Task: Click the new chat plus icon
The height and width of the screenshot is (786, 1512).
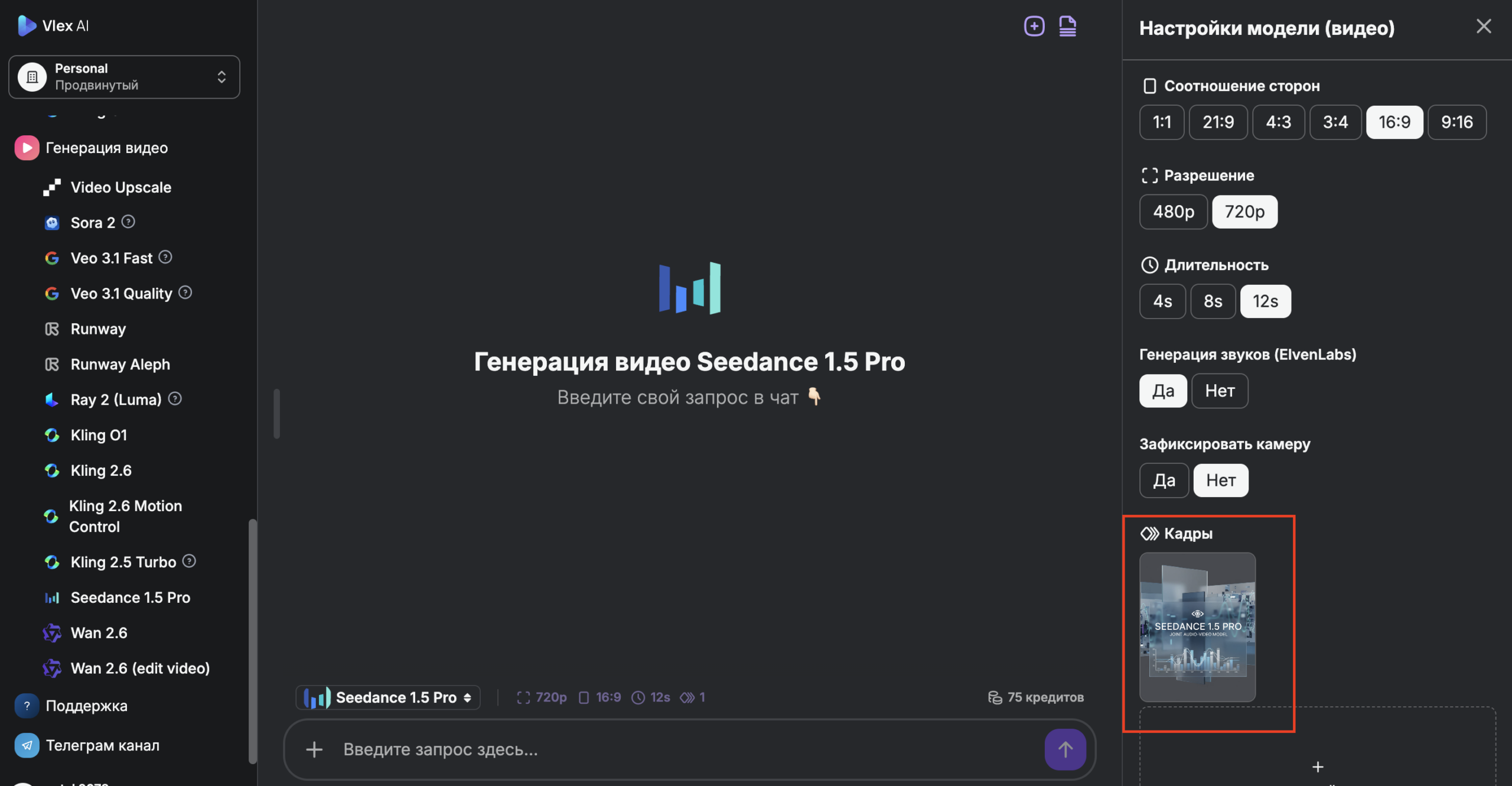Action: pos(1034,26)
